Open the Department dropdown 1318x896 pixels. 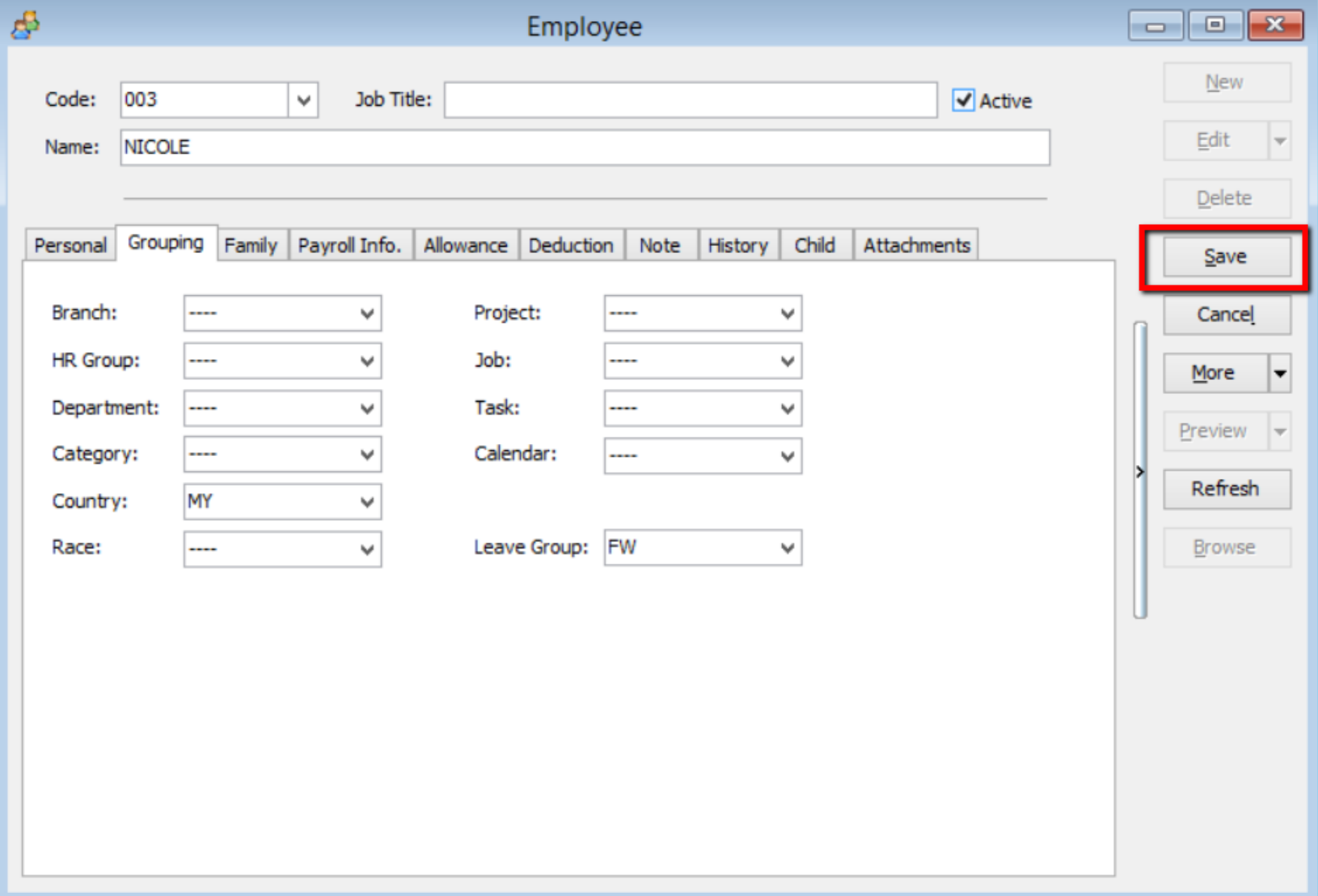(x=368, y=408)
